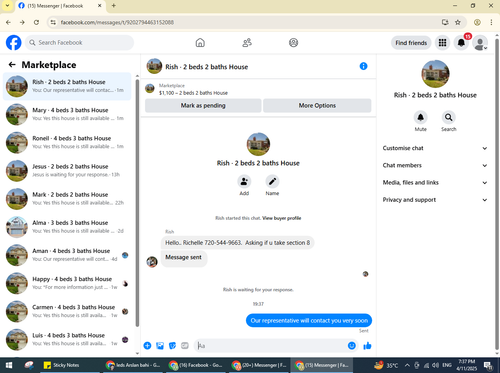Reload the page with browser refresh icon
500x373 pixels.
[x=36, y=22]
